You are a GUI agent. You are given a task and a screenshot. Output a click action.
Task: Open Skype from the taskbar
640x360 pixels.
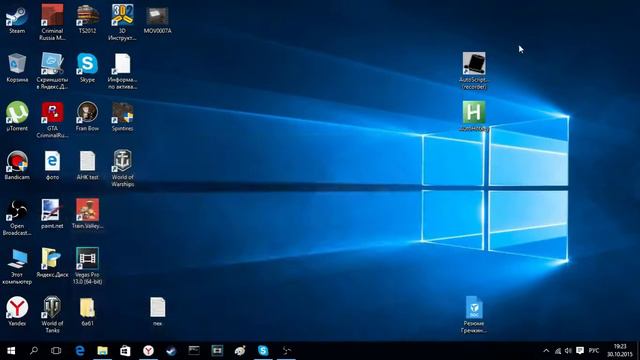[263, 351]
